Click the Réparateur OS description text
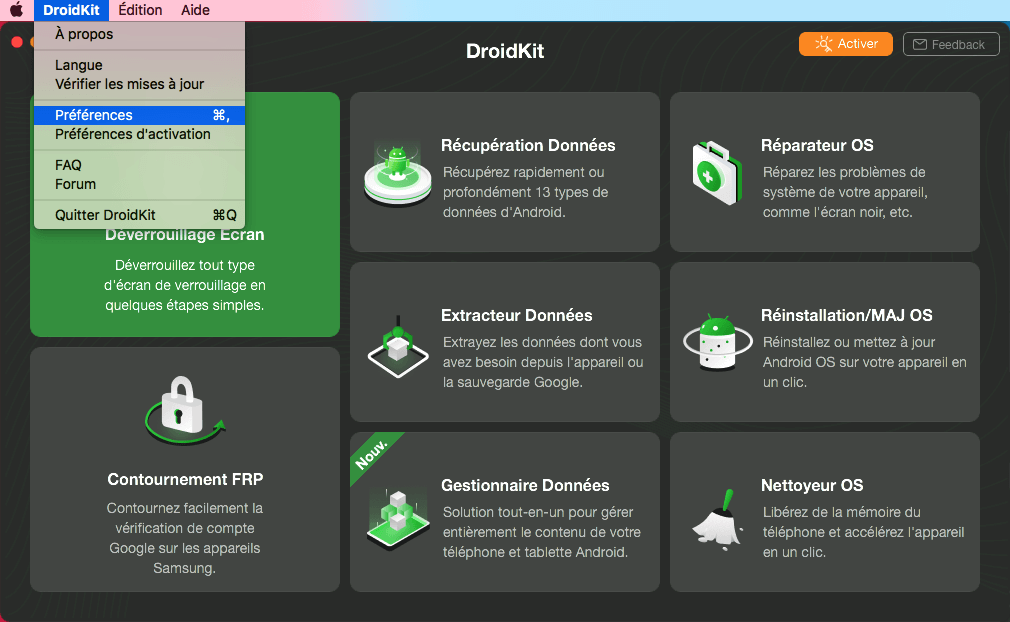 tap(845, 193)
